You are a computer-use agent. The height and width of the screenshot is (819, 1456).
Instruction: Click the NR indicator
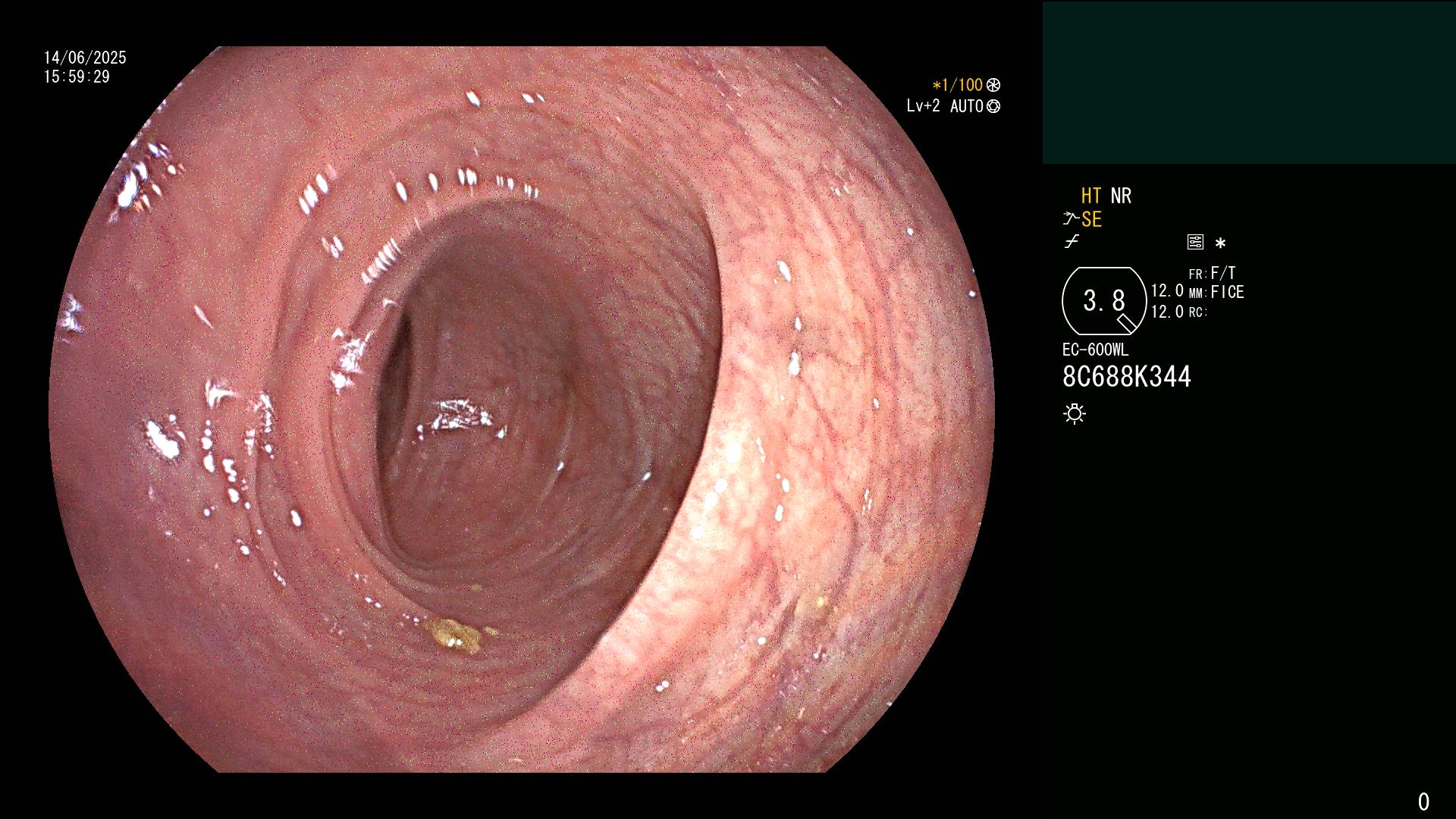[x=1121, y=196]
